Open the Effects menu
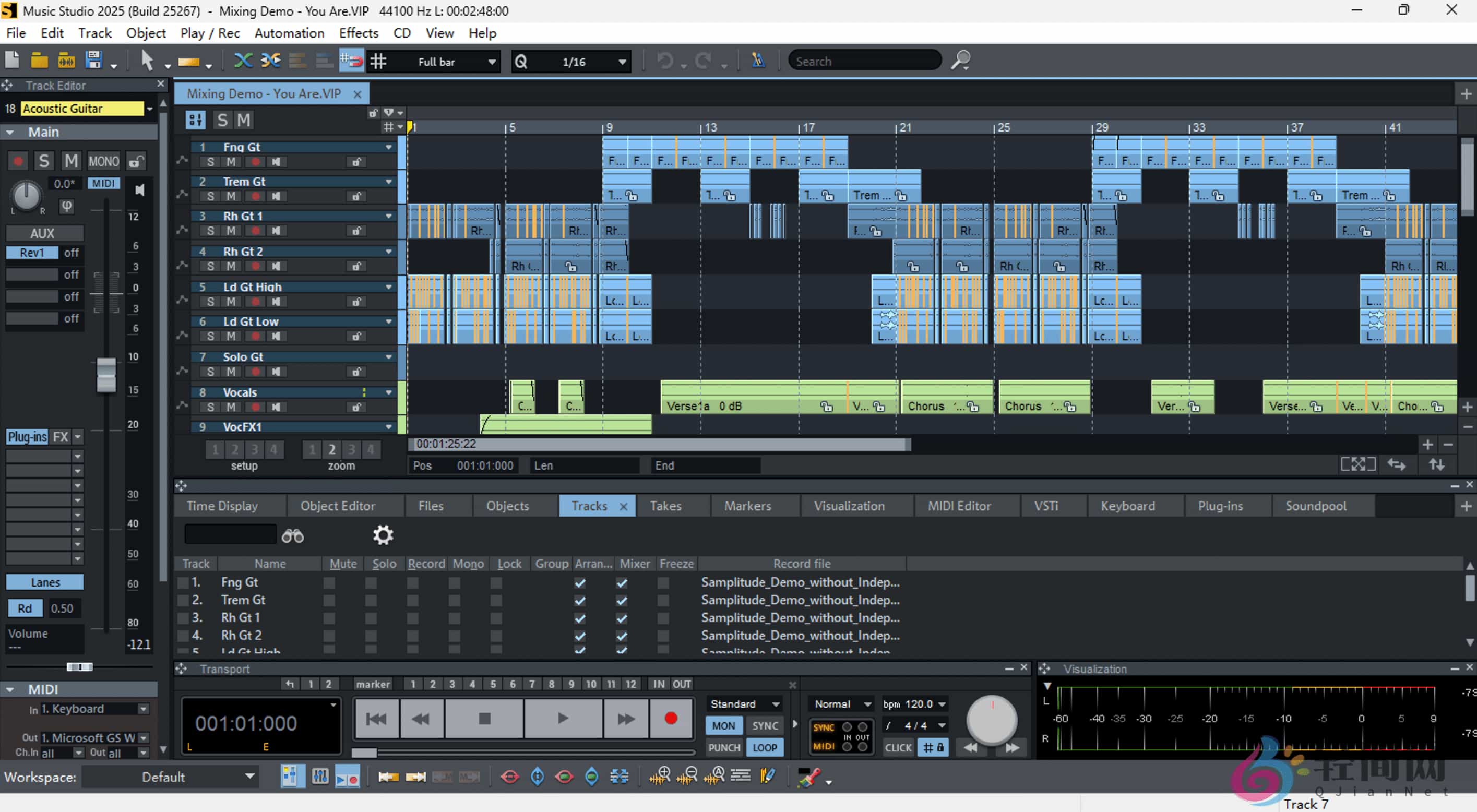The width and height of the screenshot is (1477, 812). tap(359, 33)
